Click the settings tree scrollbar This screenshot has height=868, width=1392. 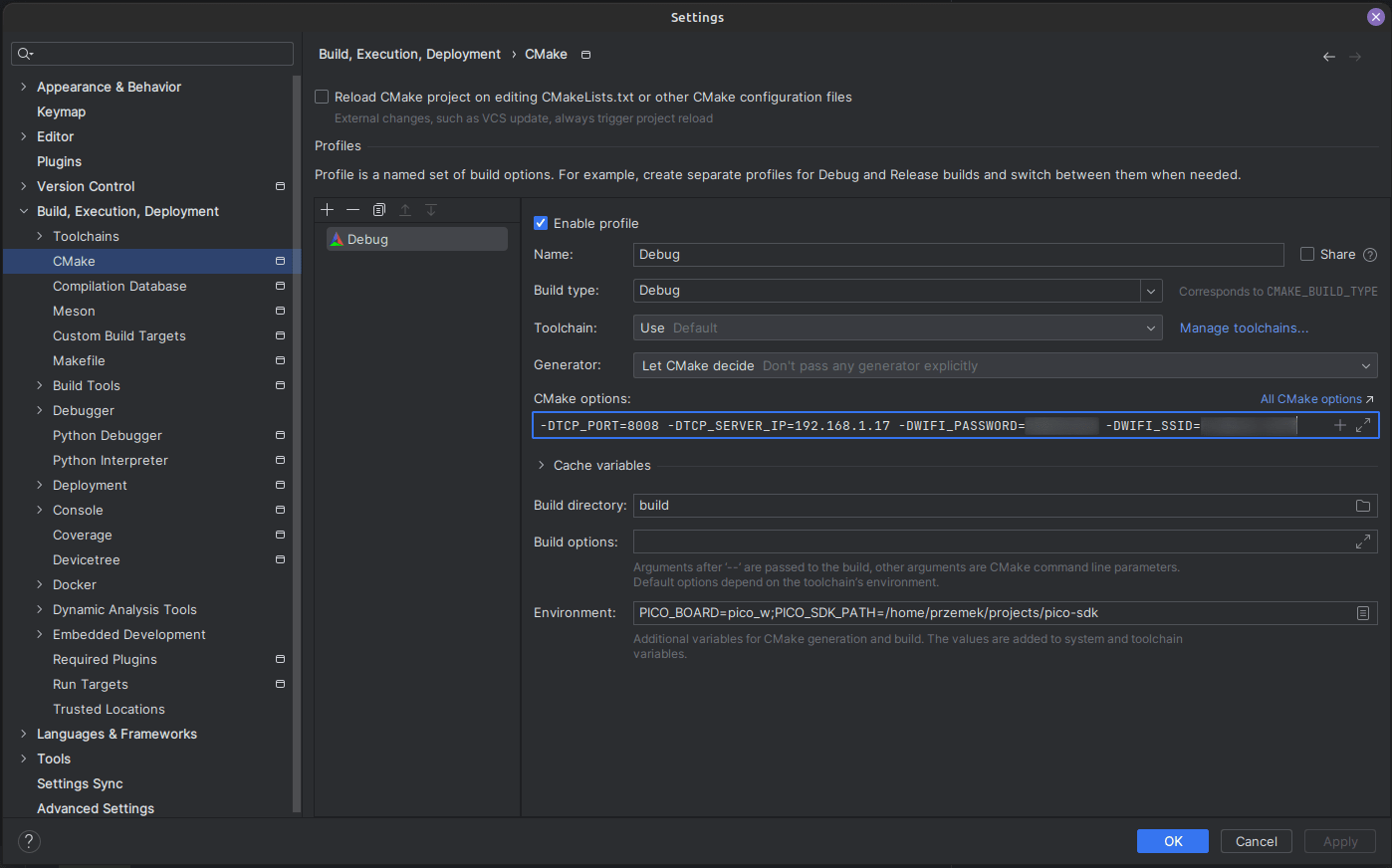click(x=297, y=444)
